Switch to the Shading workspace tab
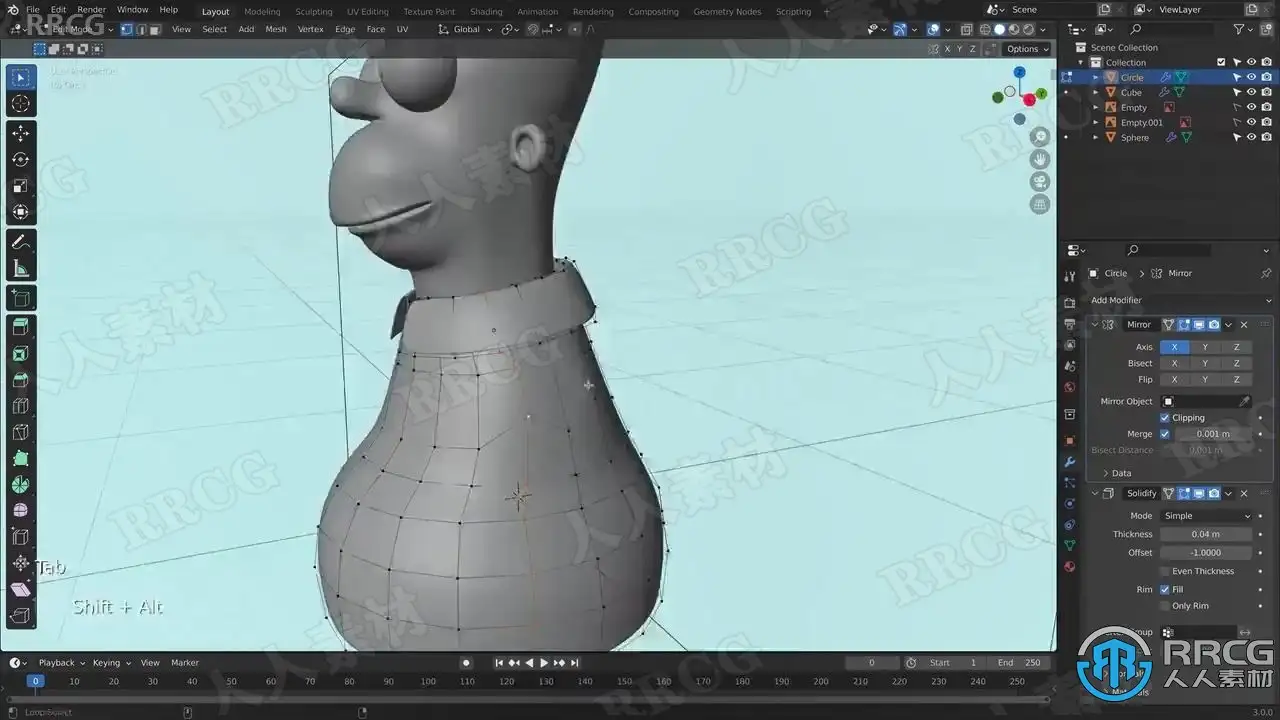The image size is (1280, 720). 486,12
